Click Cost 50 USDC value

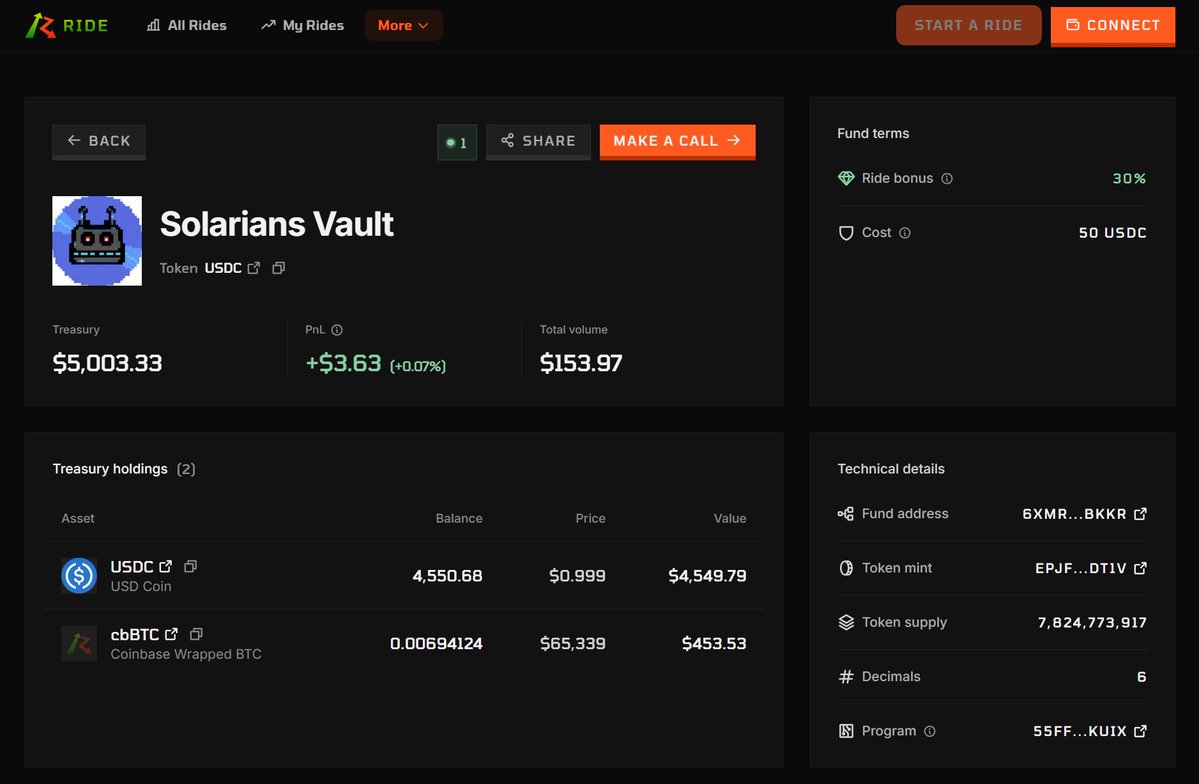(x=1113, y=233)
